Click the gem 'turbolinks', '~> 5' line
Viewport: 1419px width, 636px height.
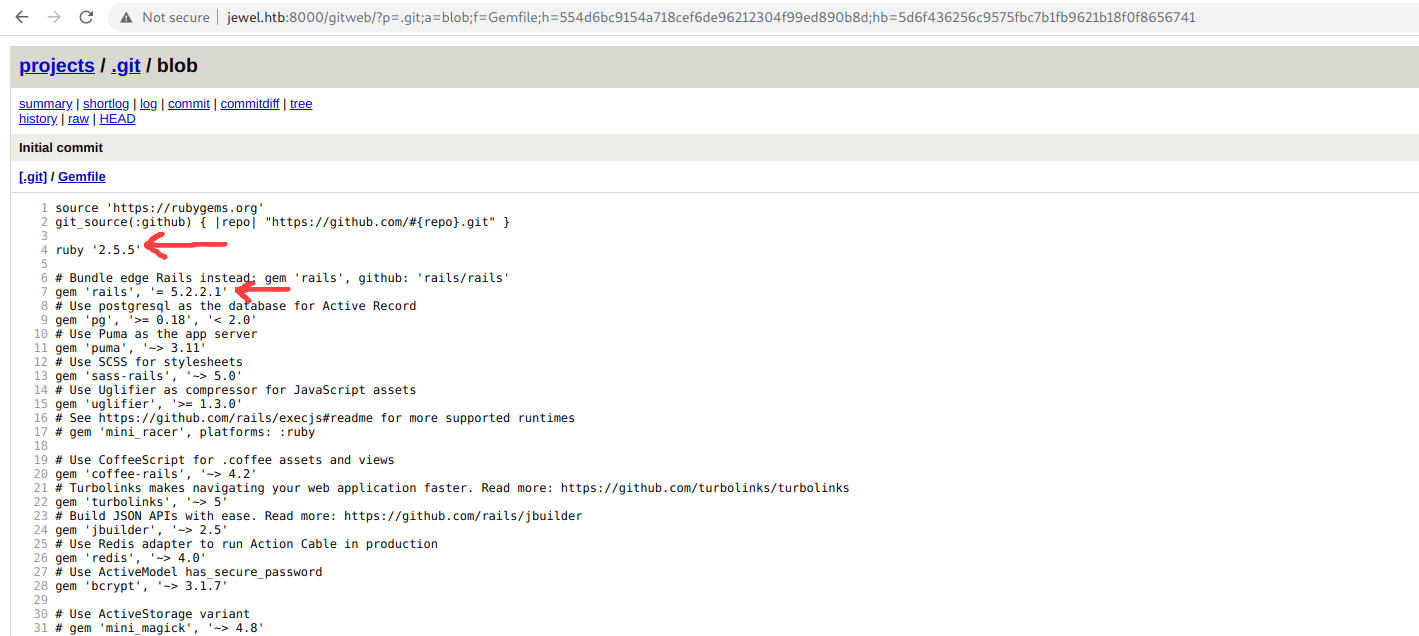pyautogui.click(x=142, y=502)
